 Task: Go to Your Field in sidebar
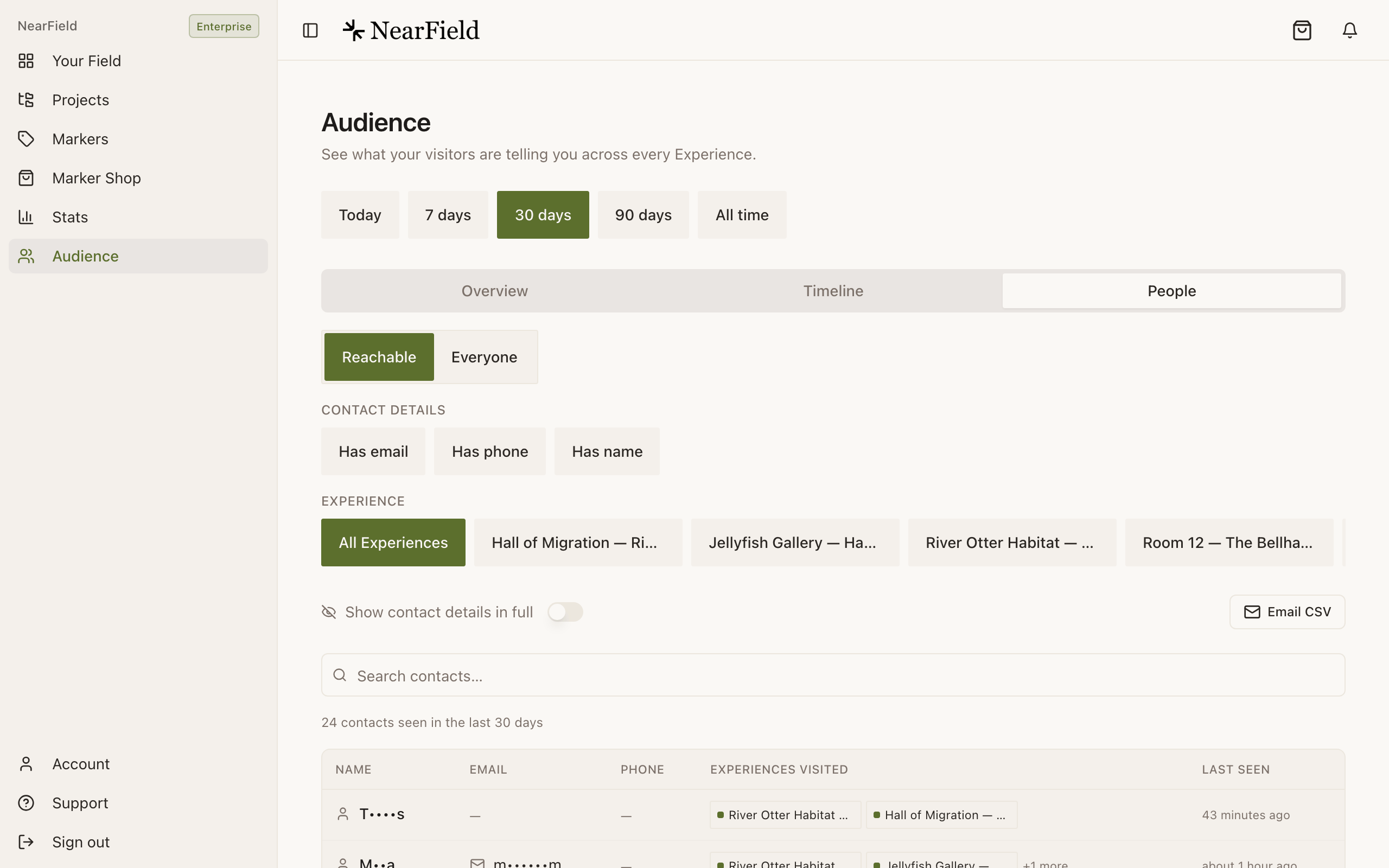click(138, 61)
